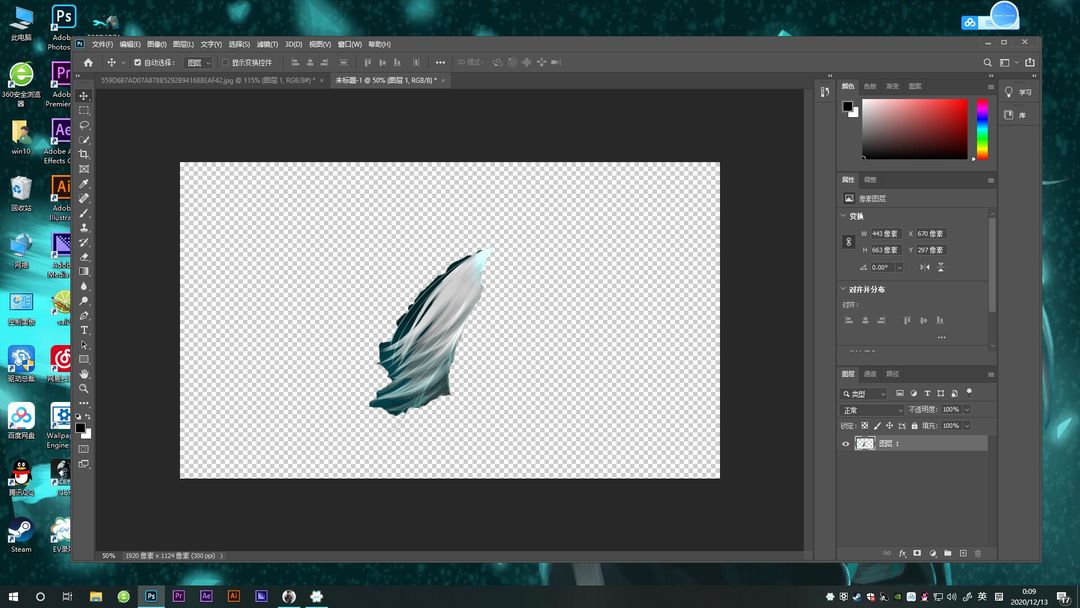Select the Lasso tool
The image size is (1080, 608).
(x=84, y=125)
